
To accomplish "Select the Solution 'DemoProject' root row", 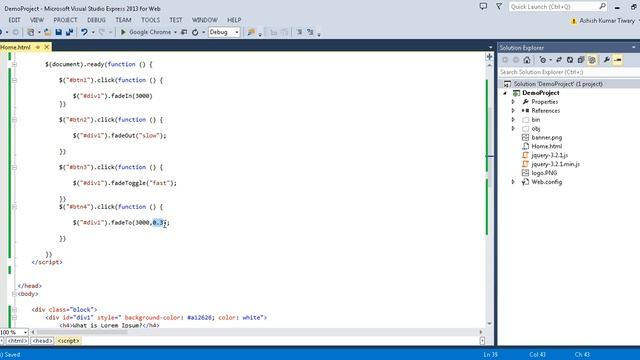I will [x=569, y=84].
